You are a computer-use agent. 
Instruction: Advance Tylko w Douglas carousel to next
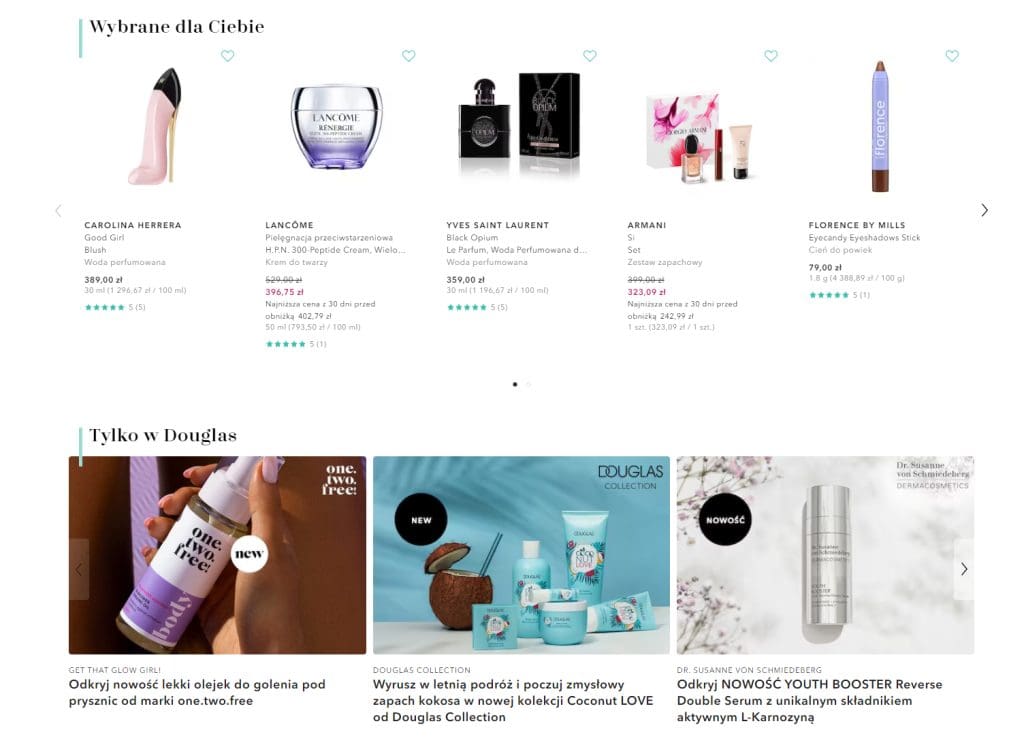click(964, 569)
